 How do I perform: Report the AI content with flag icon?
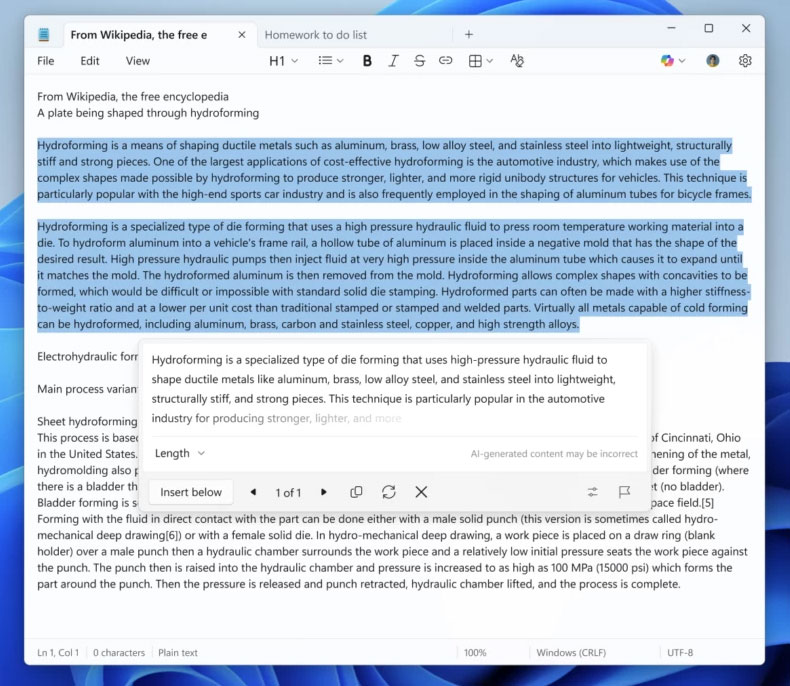point(624,492)
